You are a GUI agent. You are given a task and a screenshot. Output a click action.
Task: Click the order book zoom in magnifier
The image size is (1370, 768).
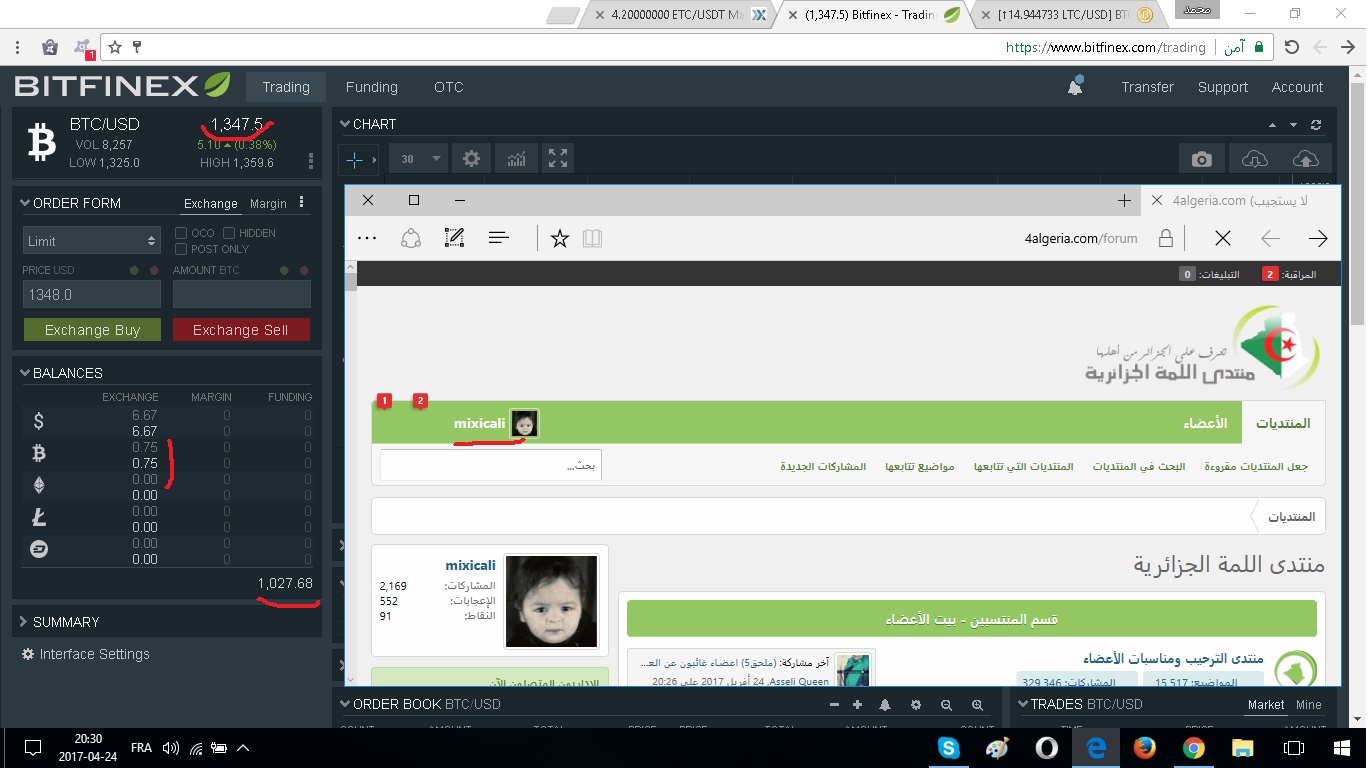(977, 705)
